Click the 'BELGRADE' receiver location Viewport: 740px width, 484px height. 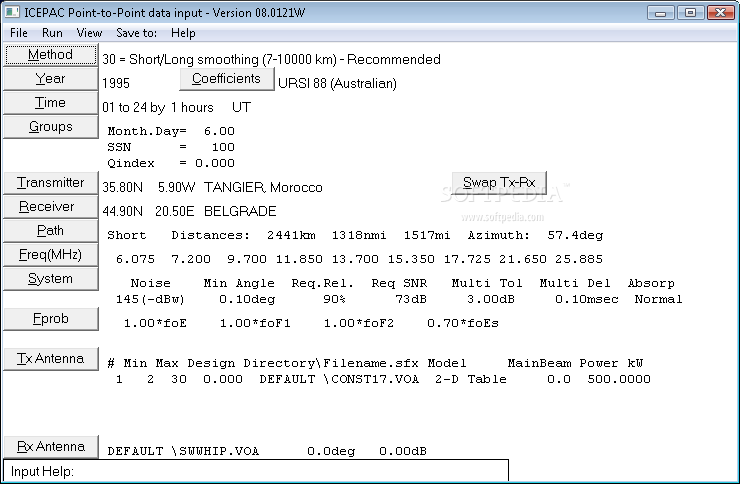click(240, 211)
